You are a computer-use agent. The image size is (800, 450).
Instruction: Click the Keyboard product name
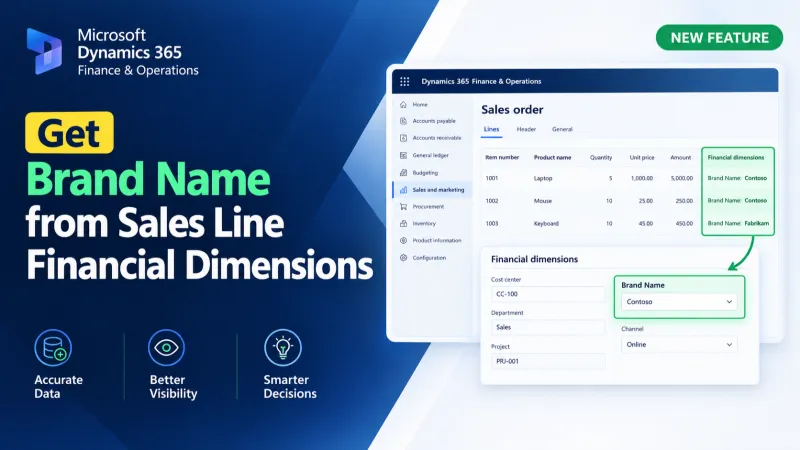546,223
